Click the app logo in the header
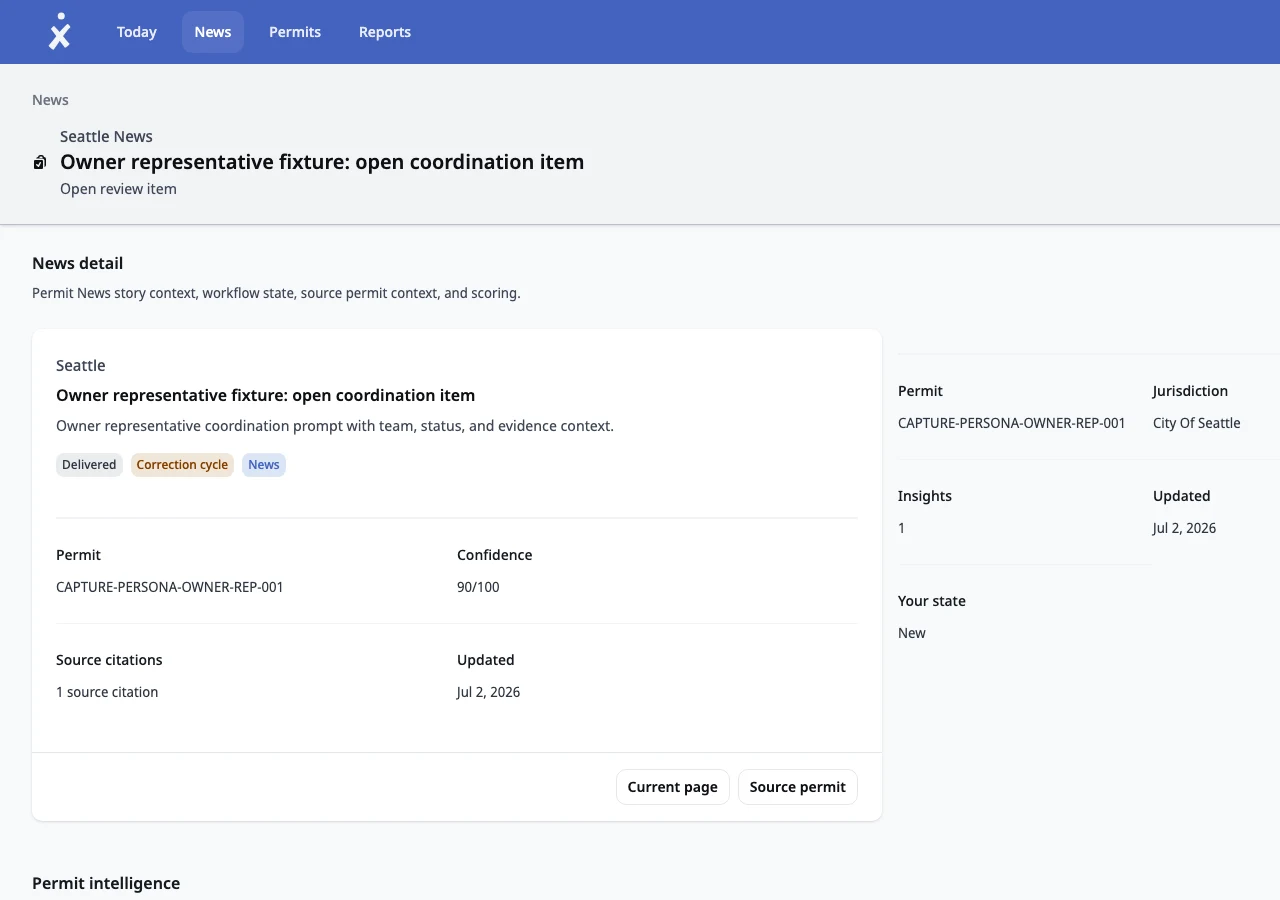Viewport: 1280px width, 900px height. tap(60, 32)
